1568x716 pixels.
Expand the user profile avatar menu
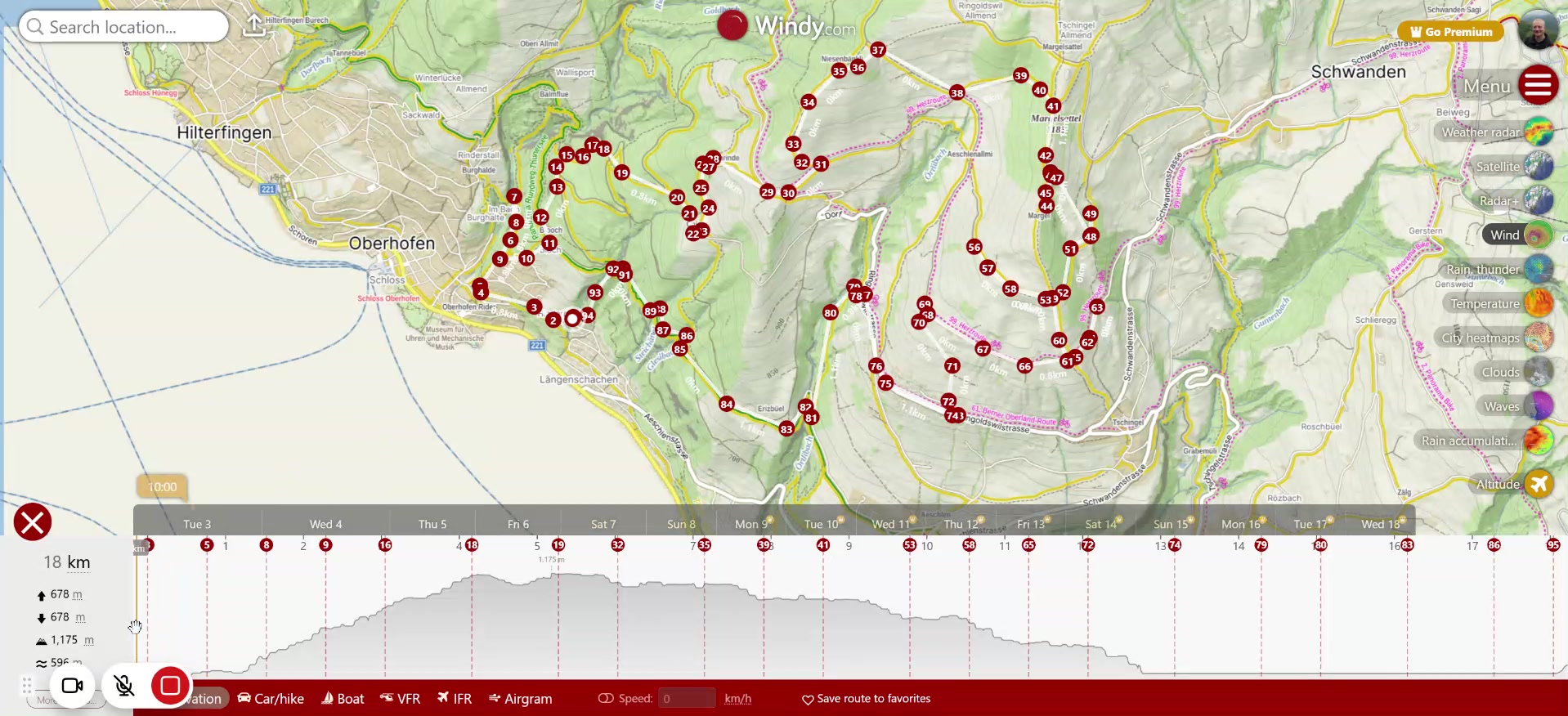click(x=1538, y=30)
